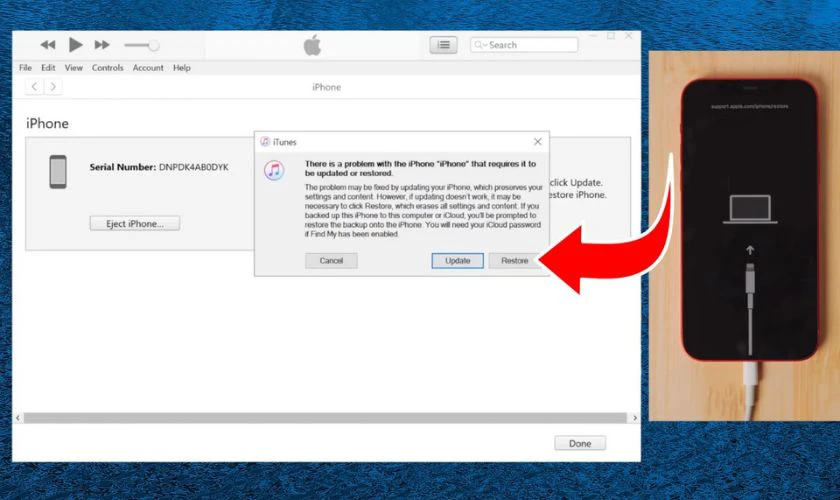The height and width of the screenshot is (500, 840).
Task: Click the rewind previous track button
Action: pyautogui.click(x=48, y=45)
